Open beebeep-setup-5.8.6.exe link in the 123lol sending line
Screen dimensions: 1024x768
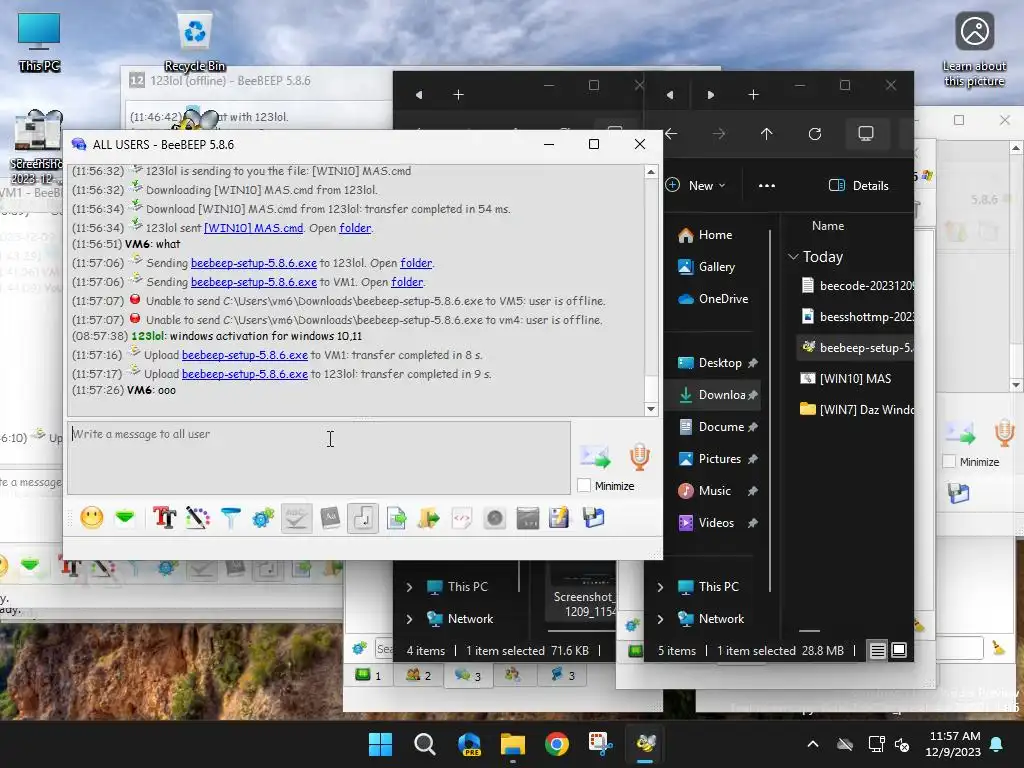253,263
